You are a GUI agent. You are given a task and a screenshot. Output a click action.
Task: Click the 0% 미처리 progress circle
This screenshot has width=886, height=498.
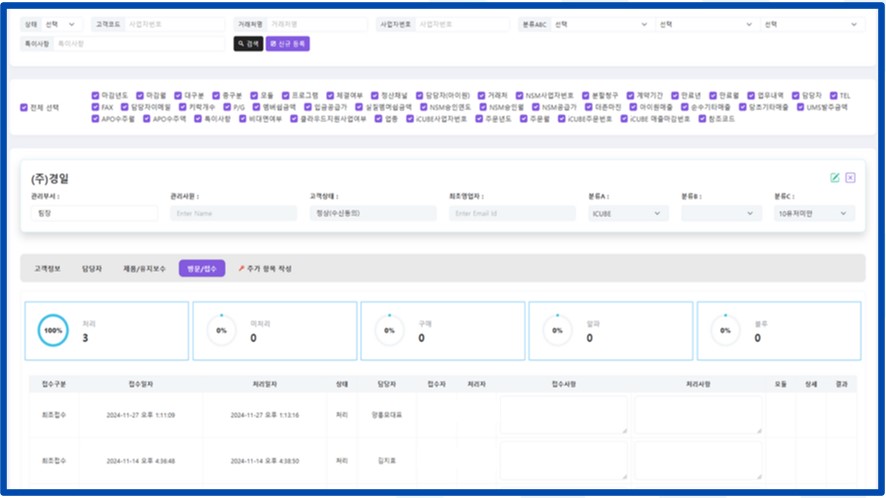(221, 331)
